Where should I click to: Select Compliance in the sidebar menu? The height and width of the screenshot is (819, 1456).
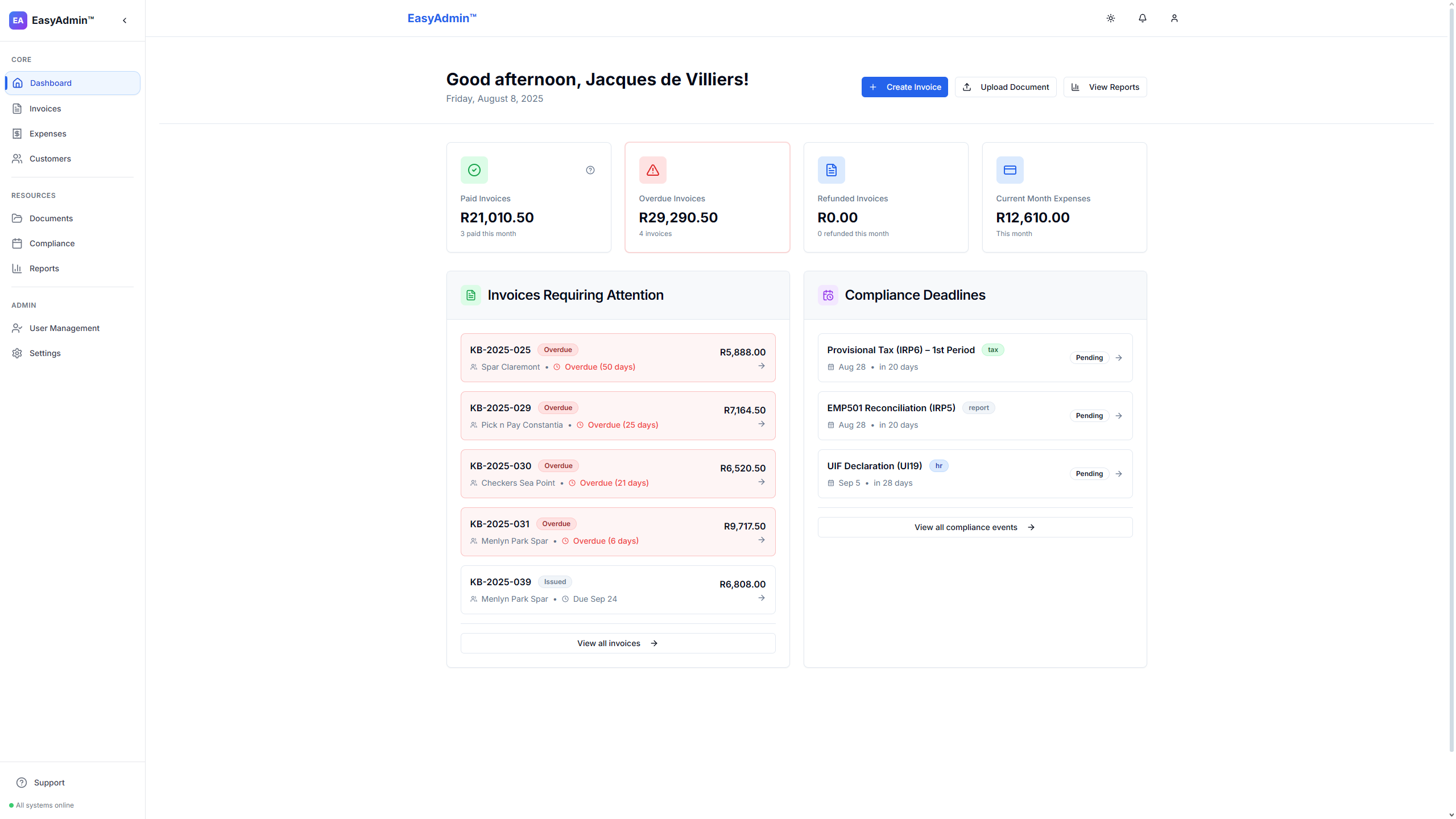pos(52,243)
